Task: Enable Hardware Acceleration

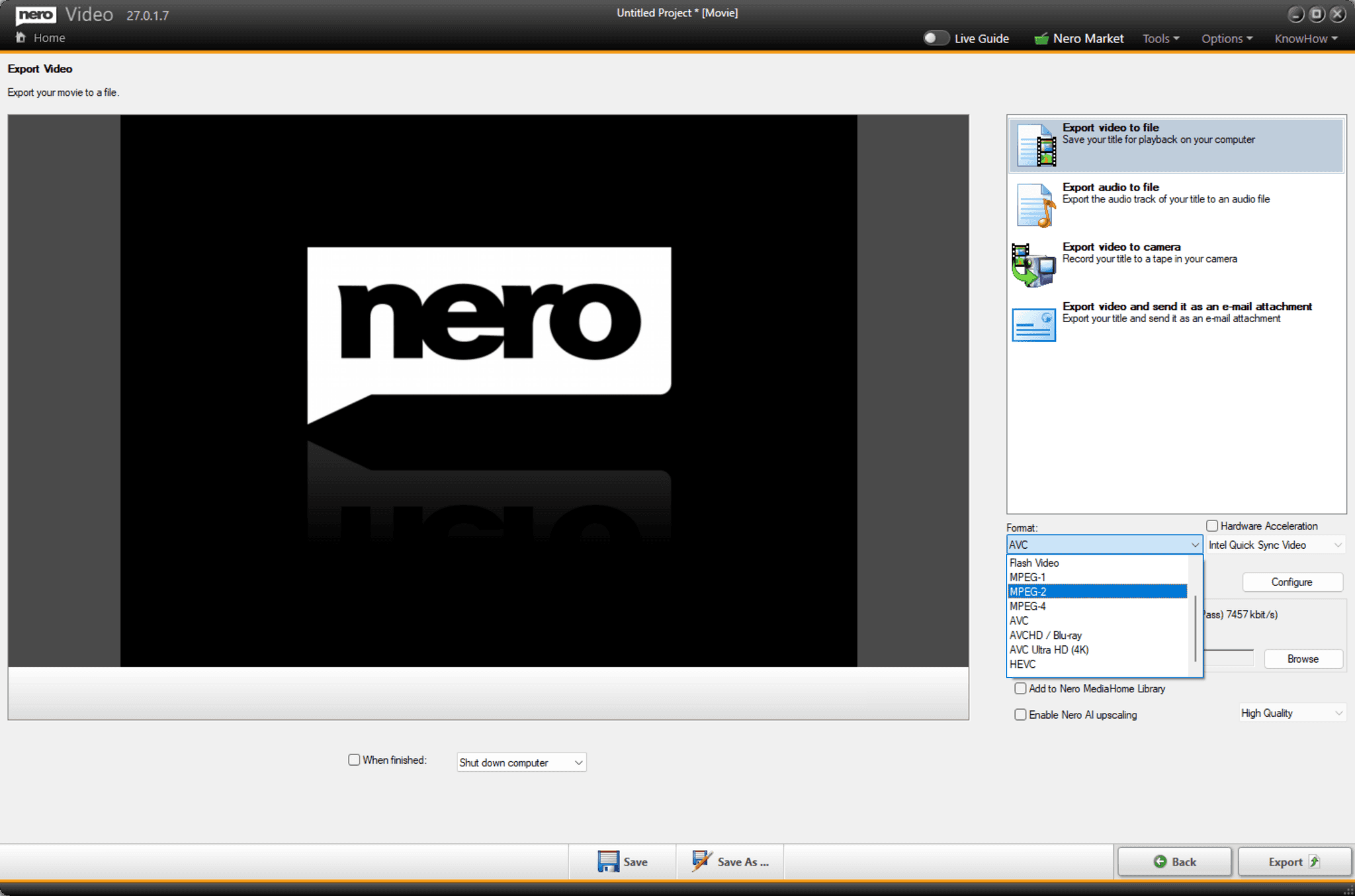Action: tap(1212, 525)
